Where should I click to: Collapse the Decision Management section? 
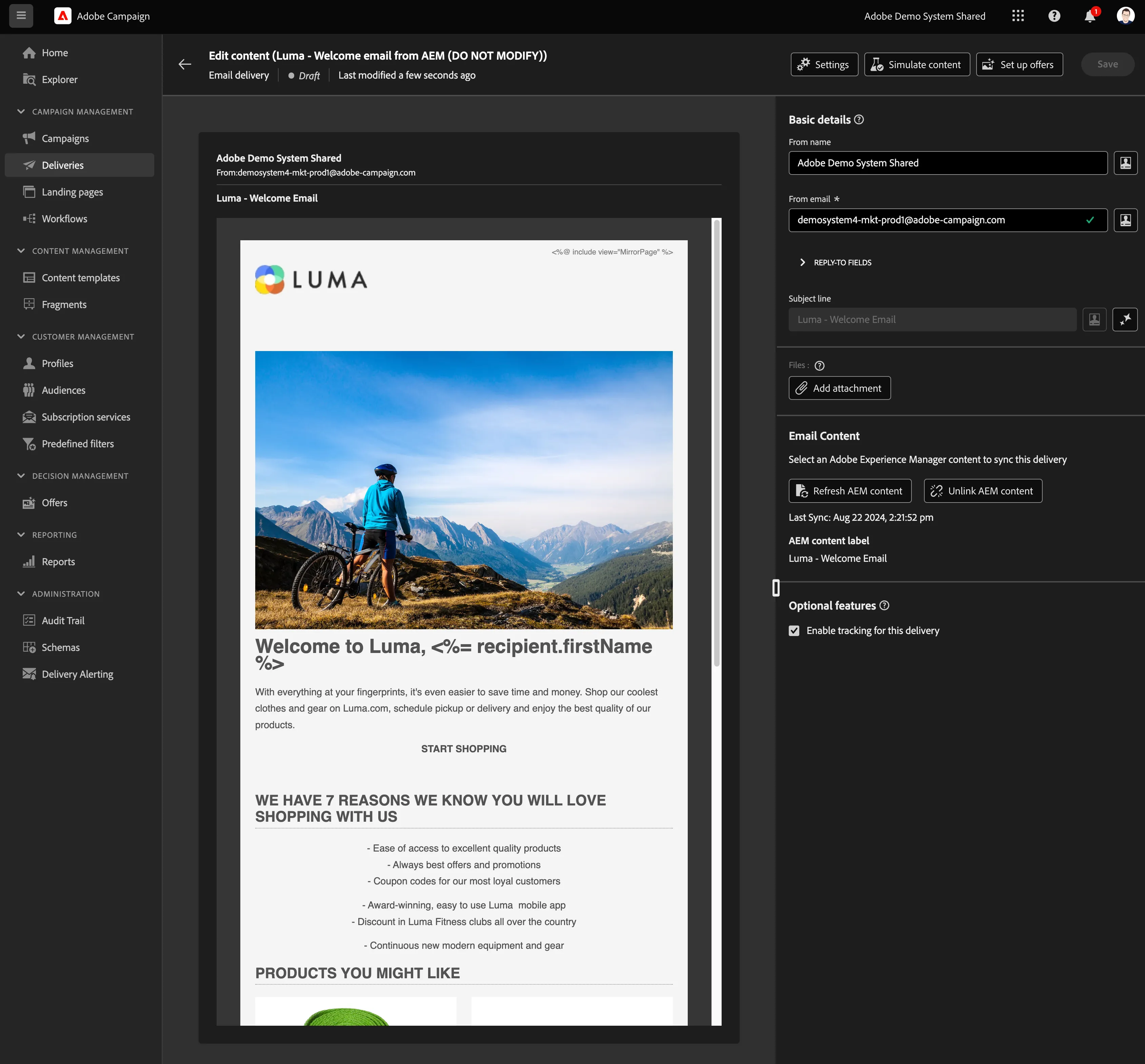(21, 476)
